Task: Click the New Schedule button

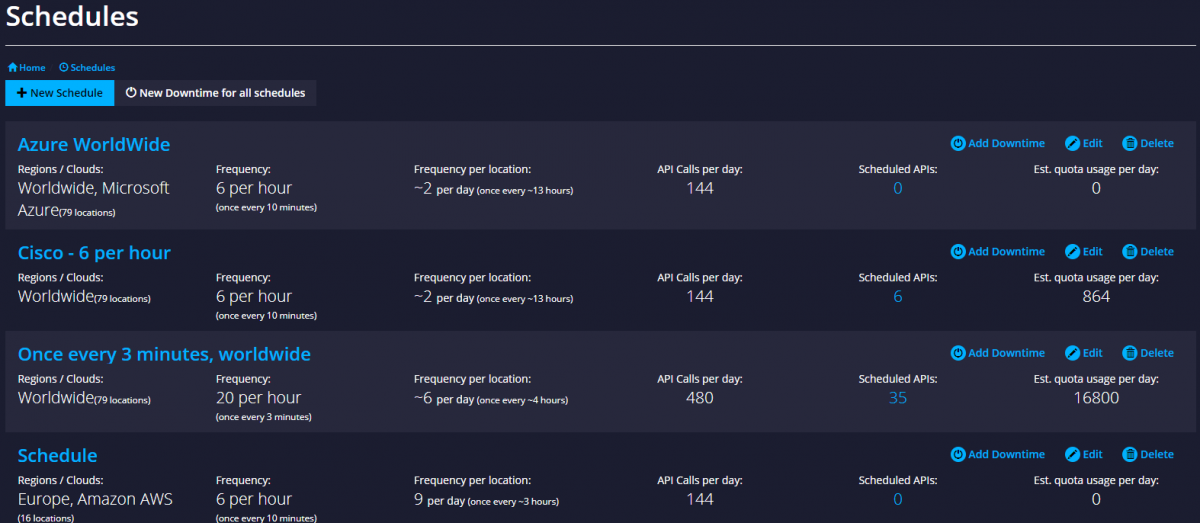Action: (x=60, y=93)
